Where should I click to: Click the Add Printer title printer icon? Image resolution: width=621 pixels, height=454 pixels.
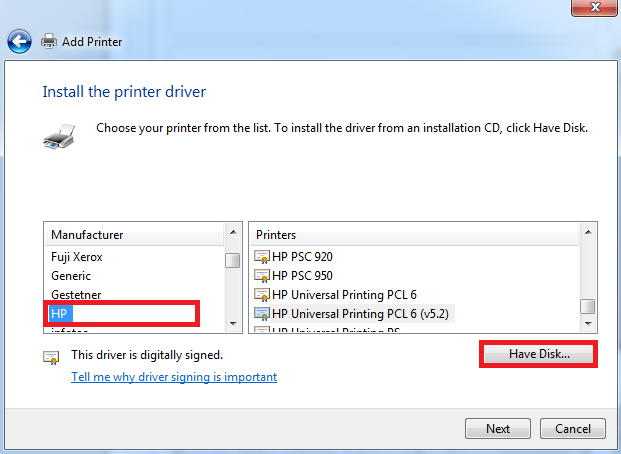[x=49, y=41]
